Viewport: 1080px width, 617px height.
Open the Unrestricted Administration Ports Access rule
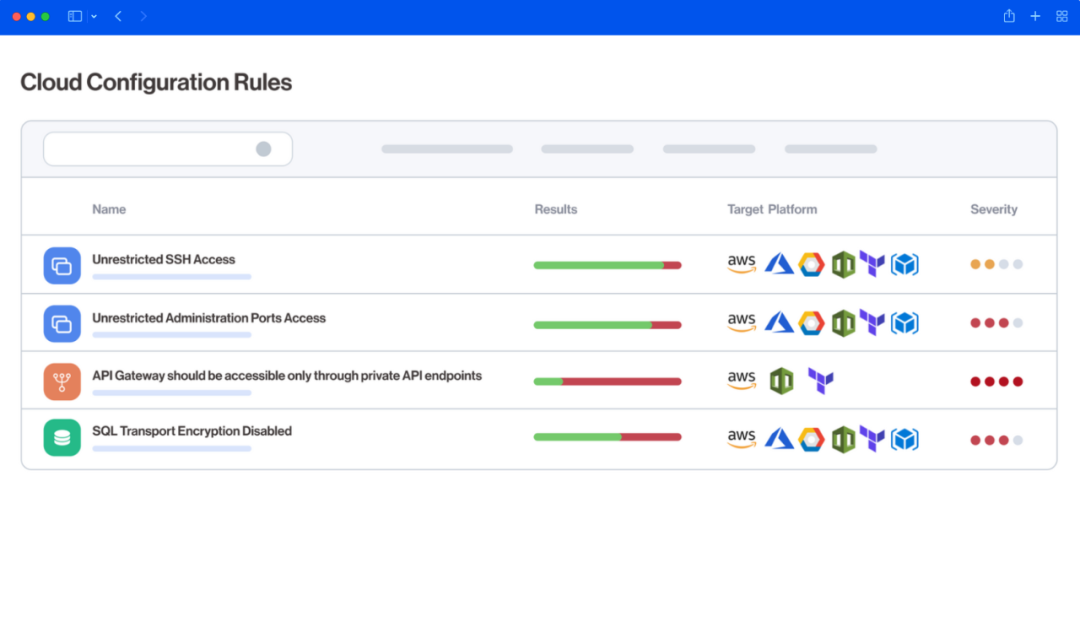[209, 318]
